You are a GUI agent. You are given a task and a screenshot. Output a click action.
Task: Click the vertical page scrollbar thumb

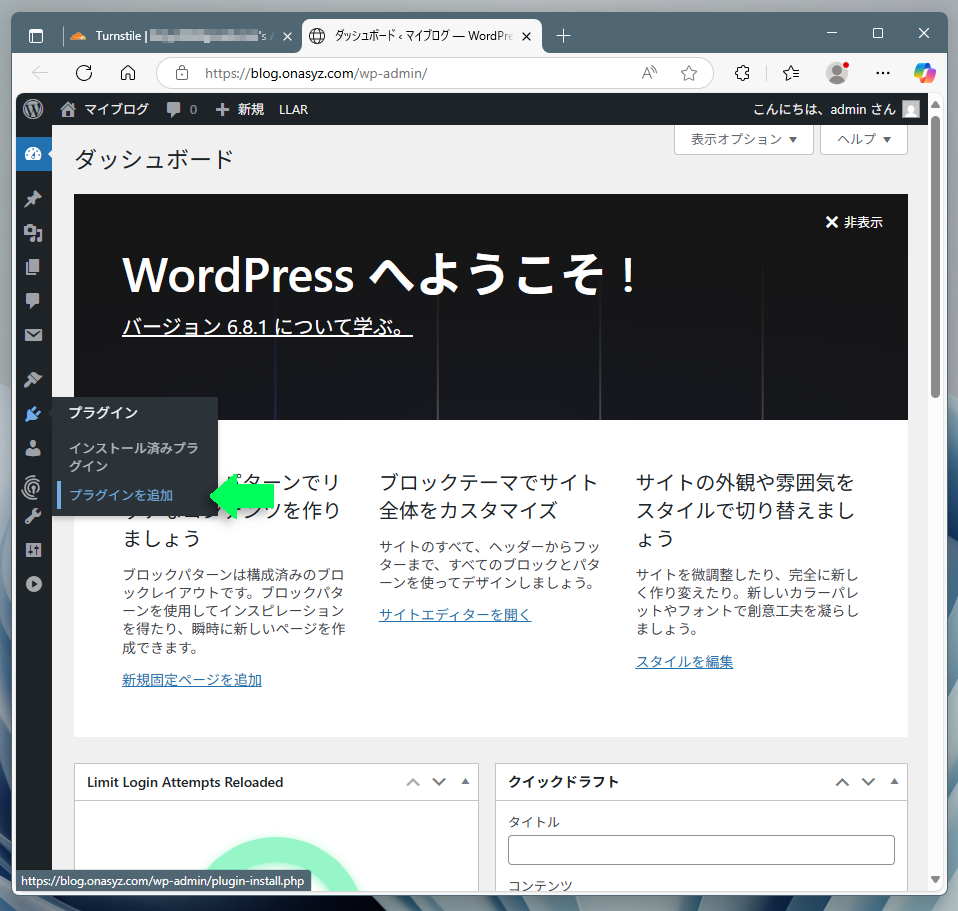935,257
